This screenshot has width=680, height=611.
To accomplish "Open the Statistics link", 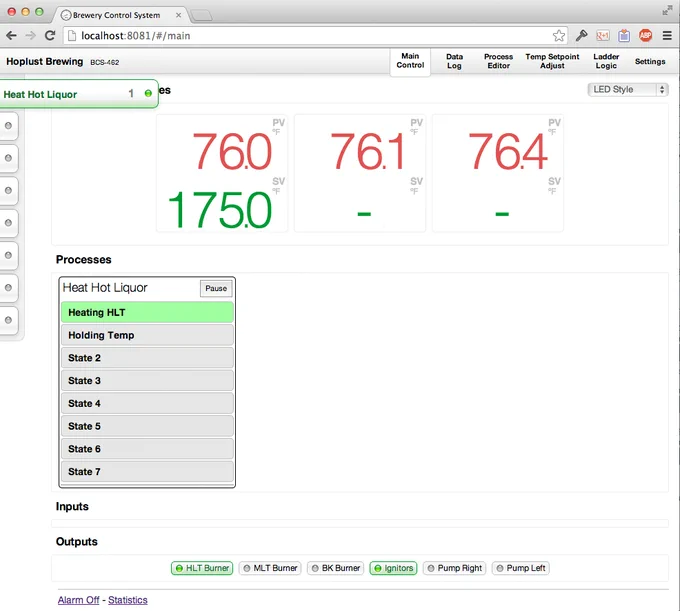I will (x=128, y=600).
